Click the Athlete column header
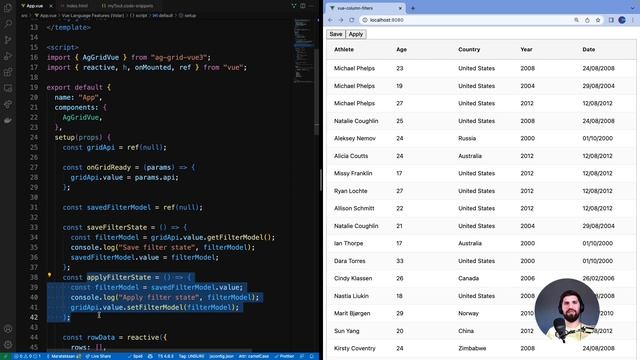This screenshot has height=360, width=640. pyautogui.click(x=344, y=49)
